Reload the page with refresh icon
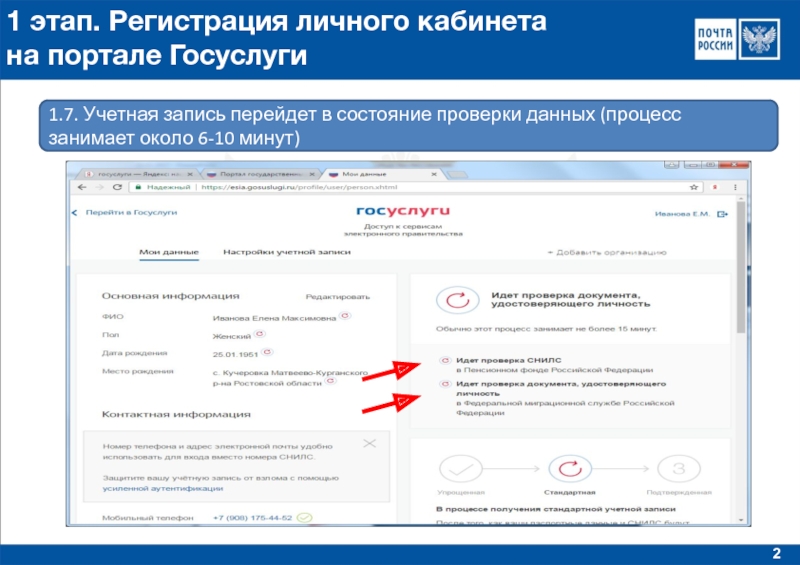The image size is (800, 565). (117, 187)
